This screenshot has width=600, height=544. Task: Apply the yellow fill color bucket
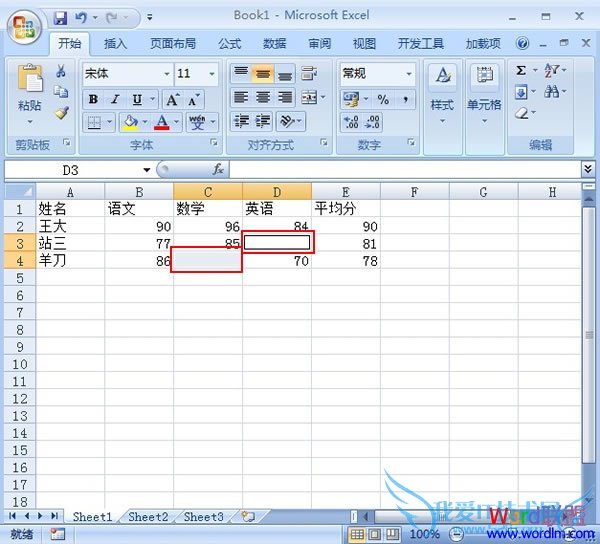[x=130, y=122]
